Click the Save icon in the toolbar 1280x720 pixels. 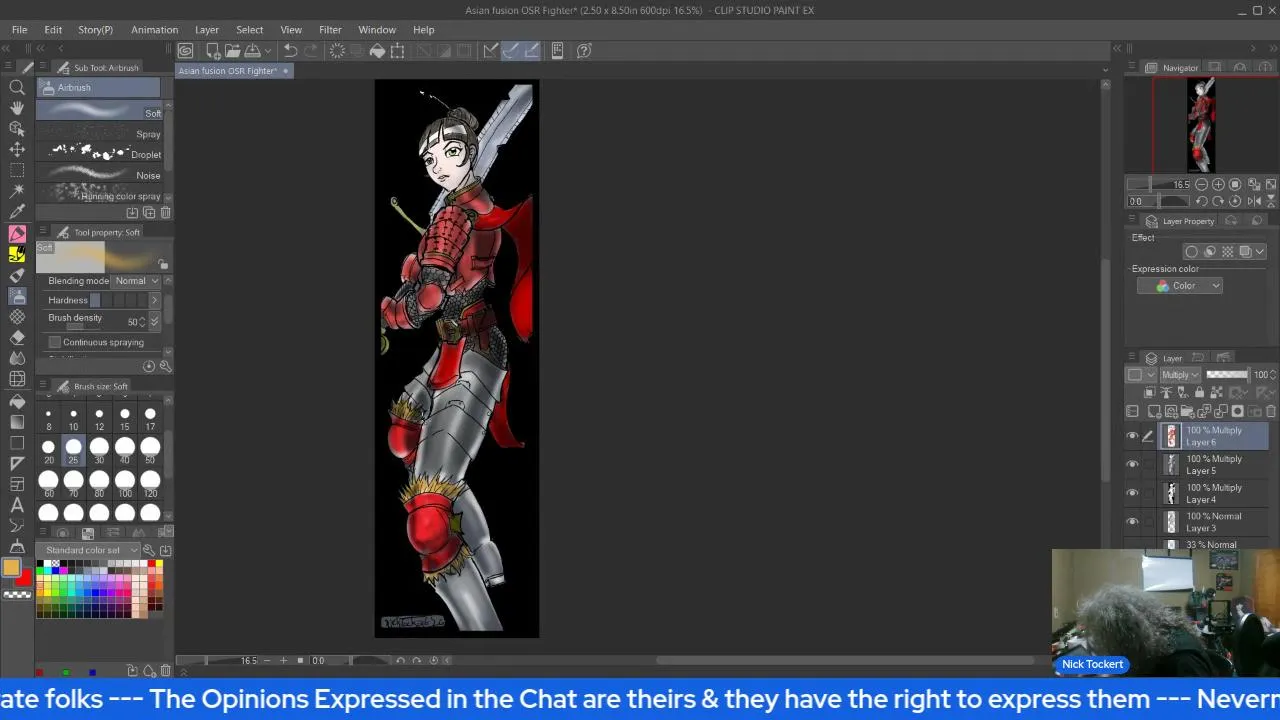click(x=253, y=50)
